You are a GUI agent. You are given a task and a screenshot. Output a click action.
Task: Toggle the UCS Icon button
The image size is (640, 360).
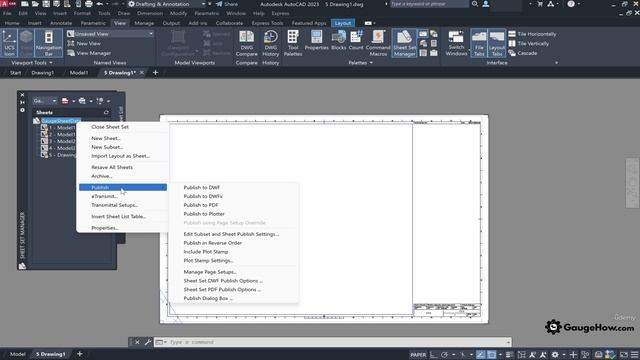pyautogui.click(x=9, y=43)
